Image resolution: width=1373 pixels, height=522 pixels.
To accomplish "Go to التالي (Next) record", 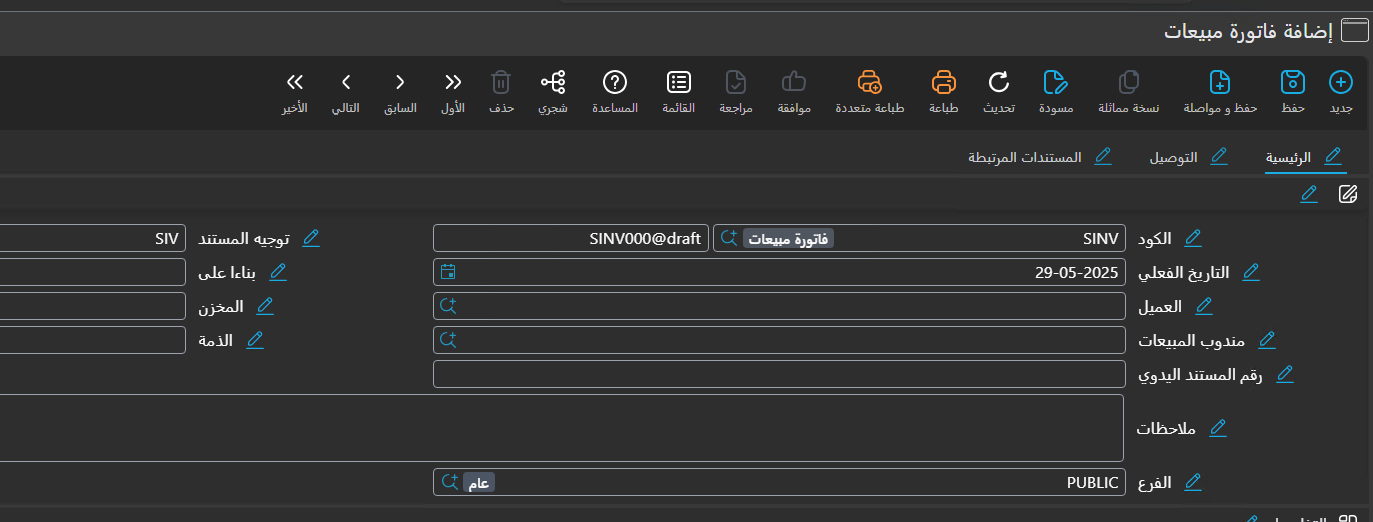I will (346, 82).
